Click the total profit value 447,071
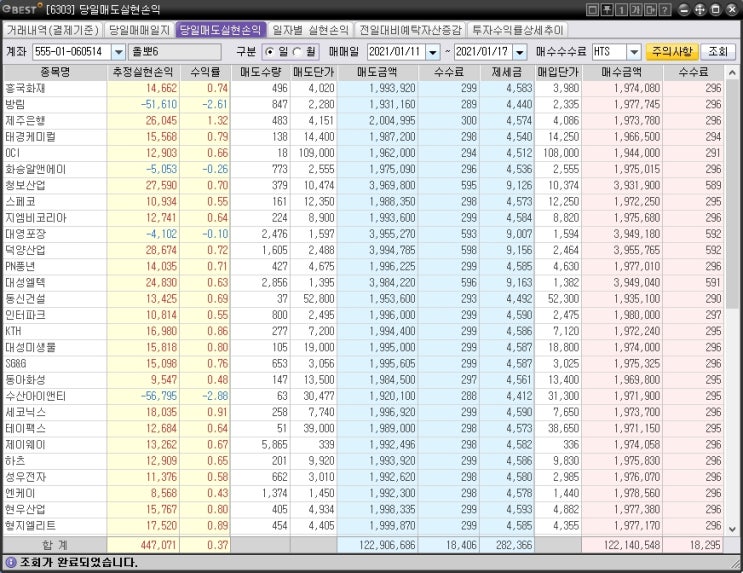743x573 pixels. click(159, 546)
